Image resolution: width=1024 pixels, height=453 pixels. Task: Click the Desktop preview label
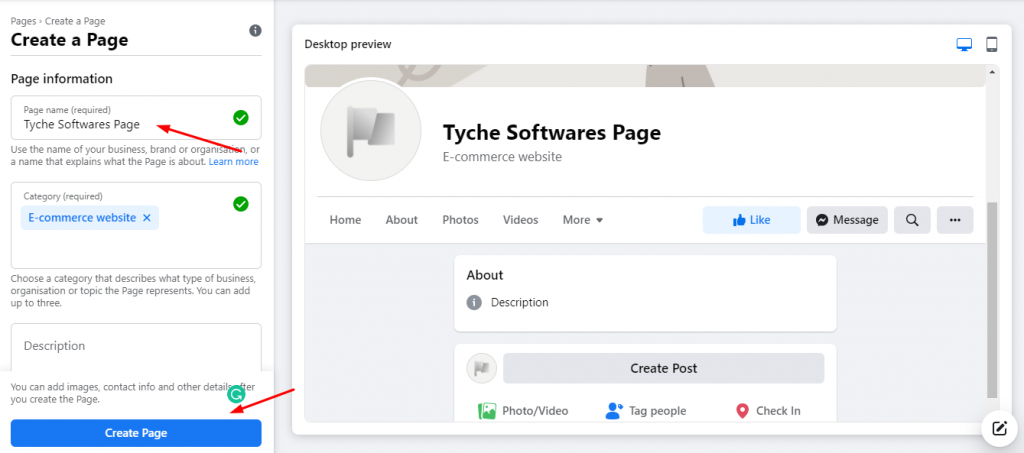click(x=348, y=44)
